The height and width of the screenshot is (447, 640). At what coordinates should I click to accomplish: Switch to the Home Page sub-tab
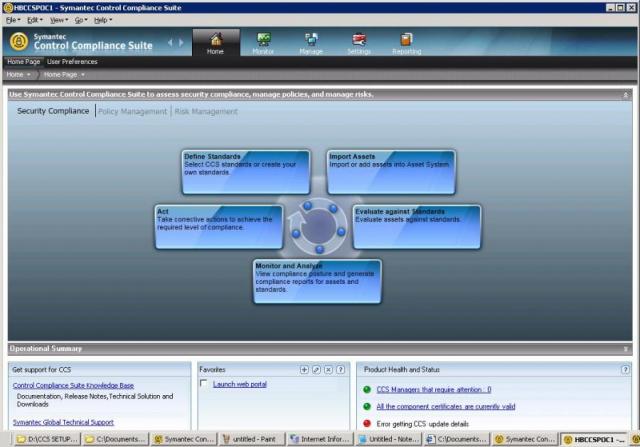point(24,62)
